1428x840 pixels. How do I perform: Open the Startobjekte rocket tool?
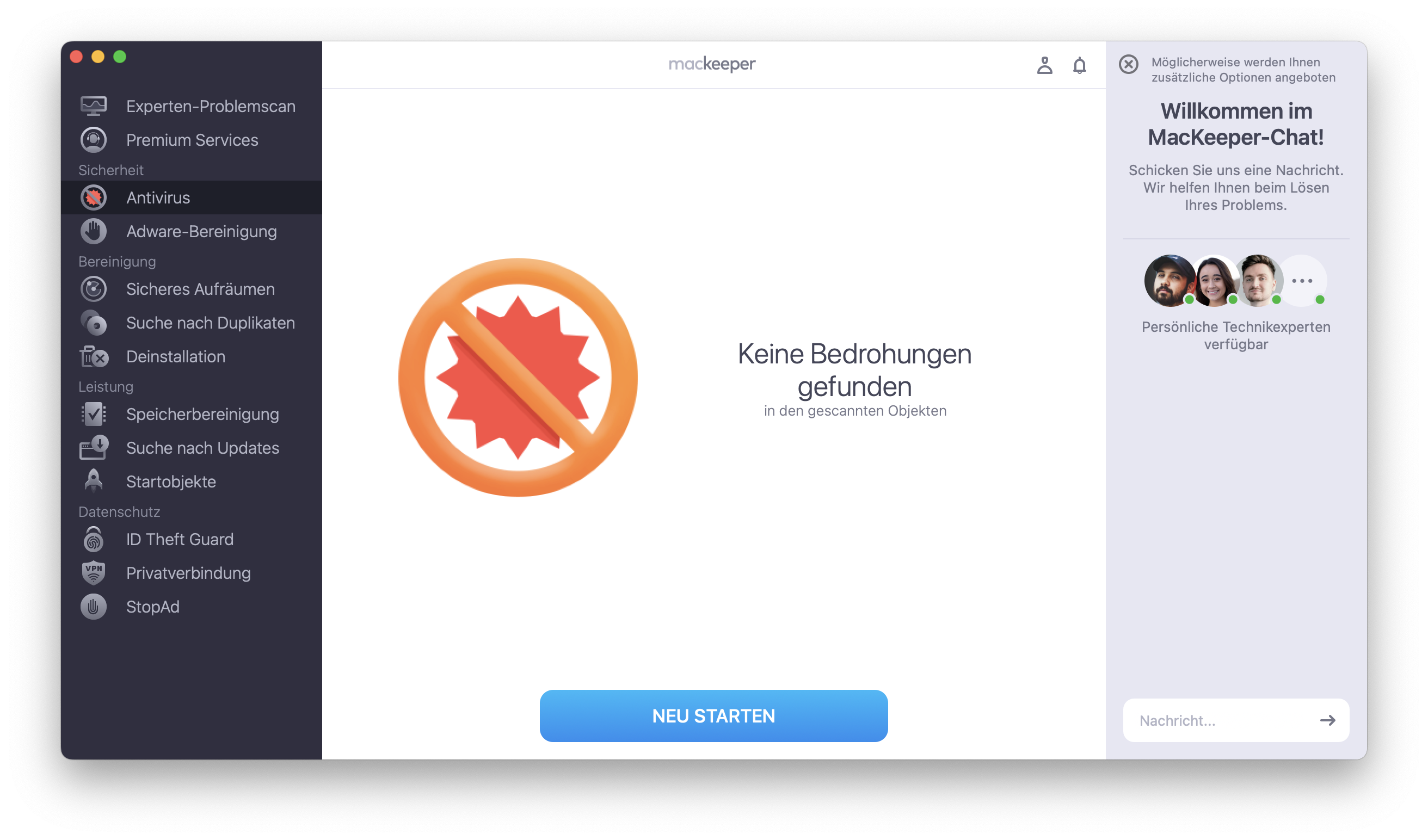pyautogui.click(x=171, y=481)
